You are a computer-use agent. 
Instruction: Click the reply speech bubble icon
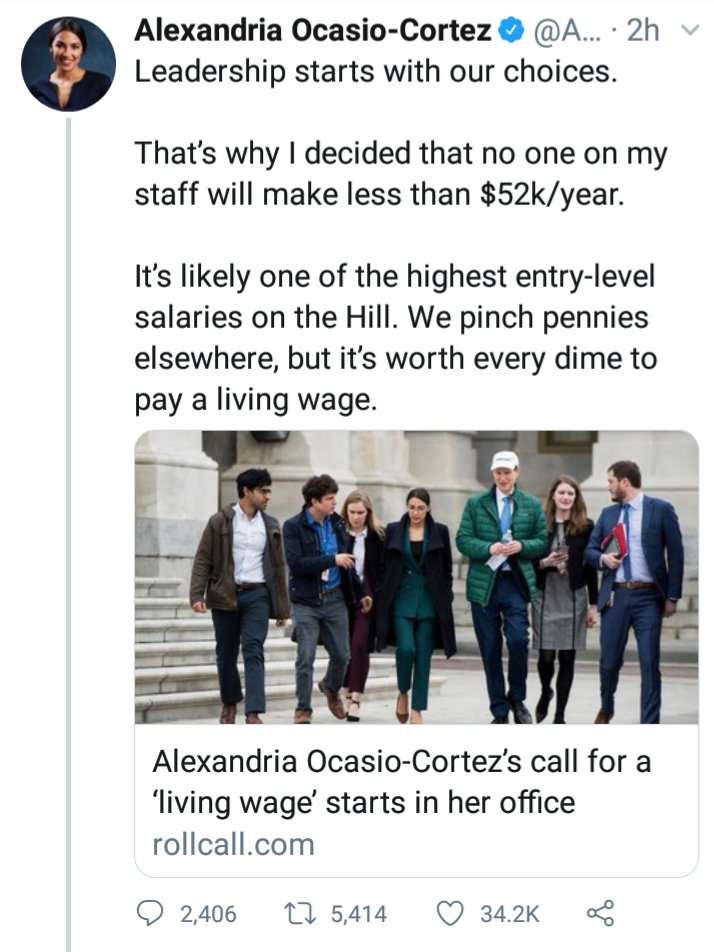[155, 913]
